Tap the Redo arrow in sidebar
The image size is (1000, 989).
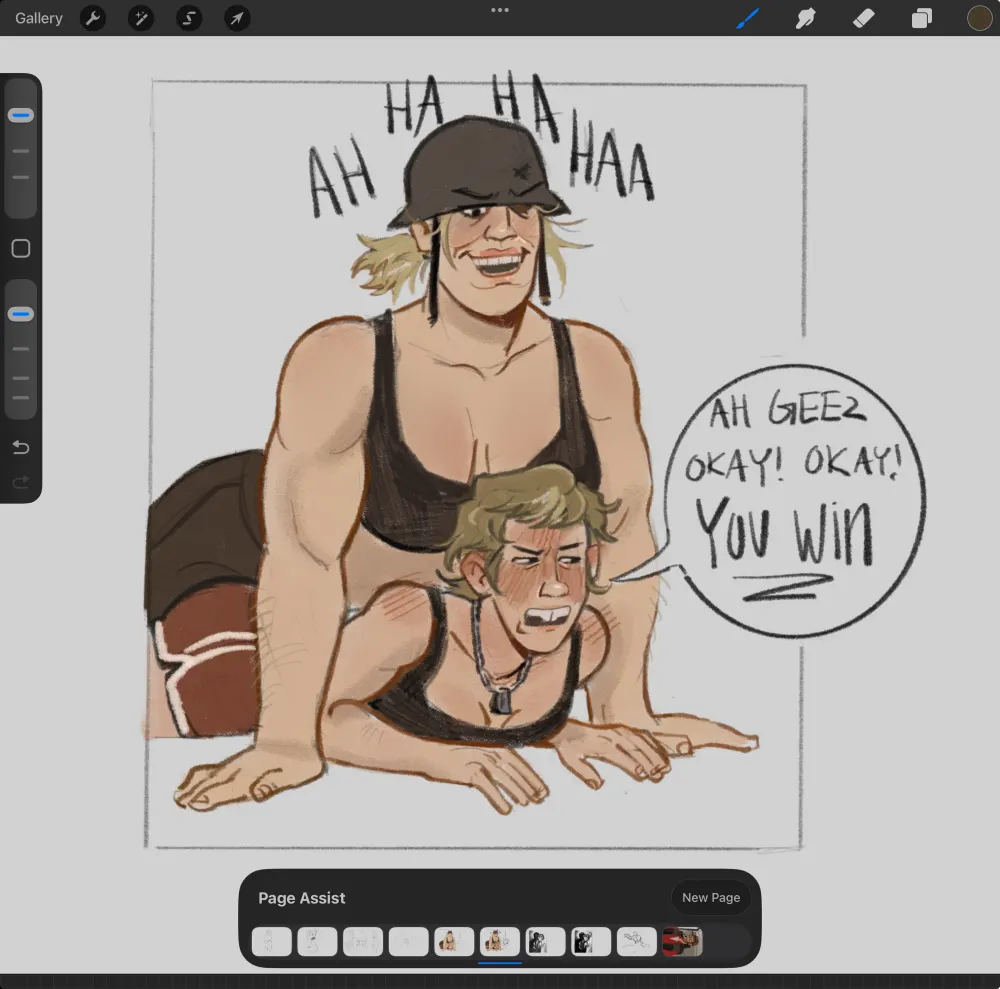click(21, 483)
